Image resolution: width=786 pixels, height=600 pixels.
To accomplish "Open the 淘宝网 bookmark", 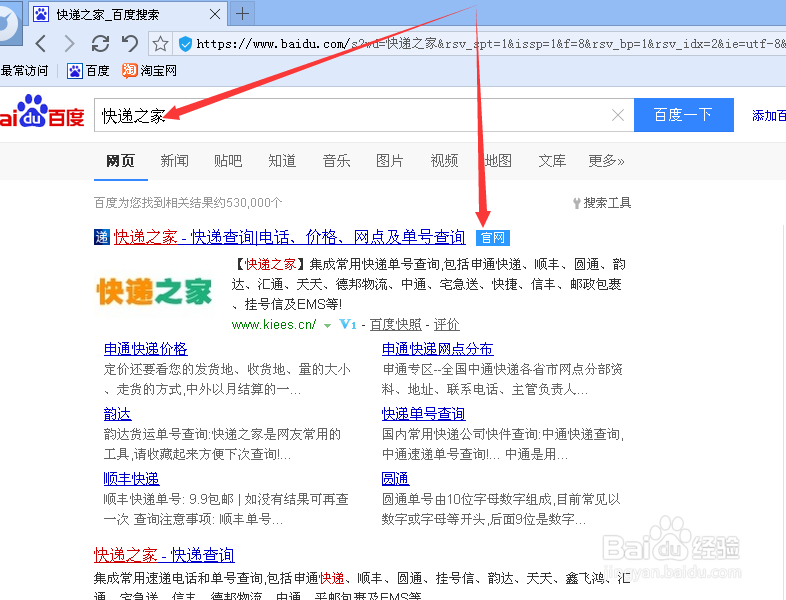I will click(149, 71).
